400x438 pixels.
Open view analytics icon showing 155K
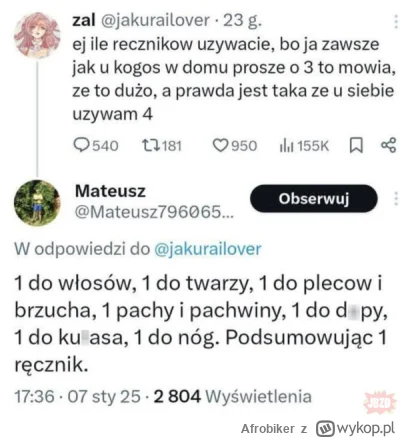point(287,146)
